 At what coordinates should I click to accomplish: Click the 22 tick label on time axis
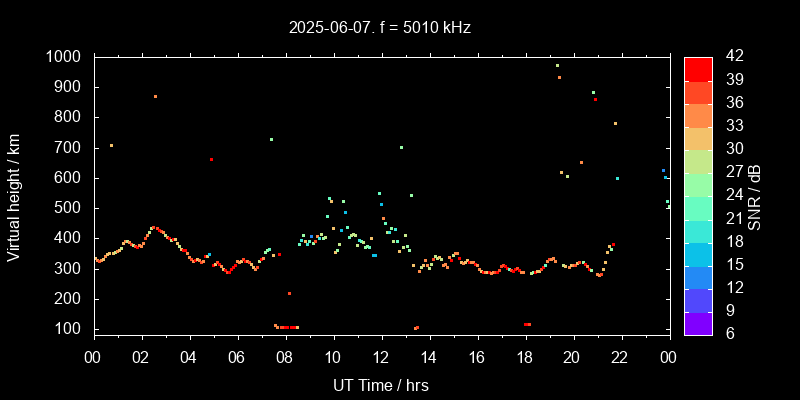[620, 357]
